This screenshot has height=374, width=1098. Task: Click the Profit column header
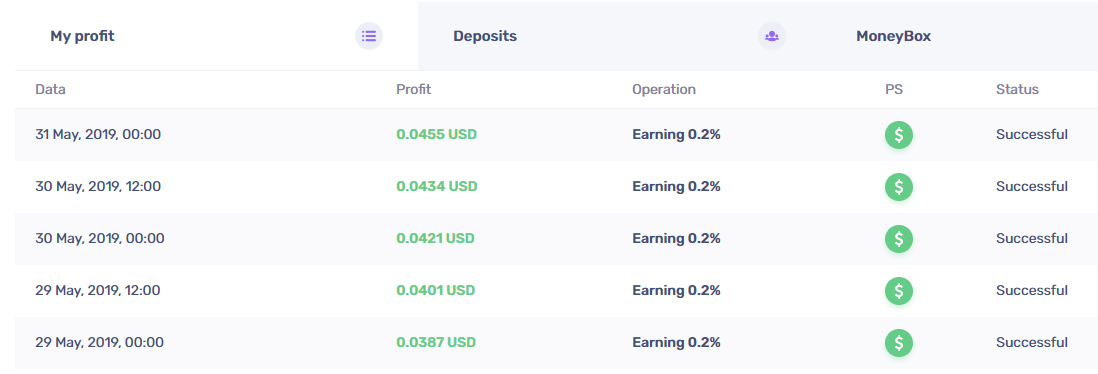(x=414, y=90)
